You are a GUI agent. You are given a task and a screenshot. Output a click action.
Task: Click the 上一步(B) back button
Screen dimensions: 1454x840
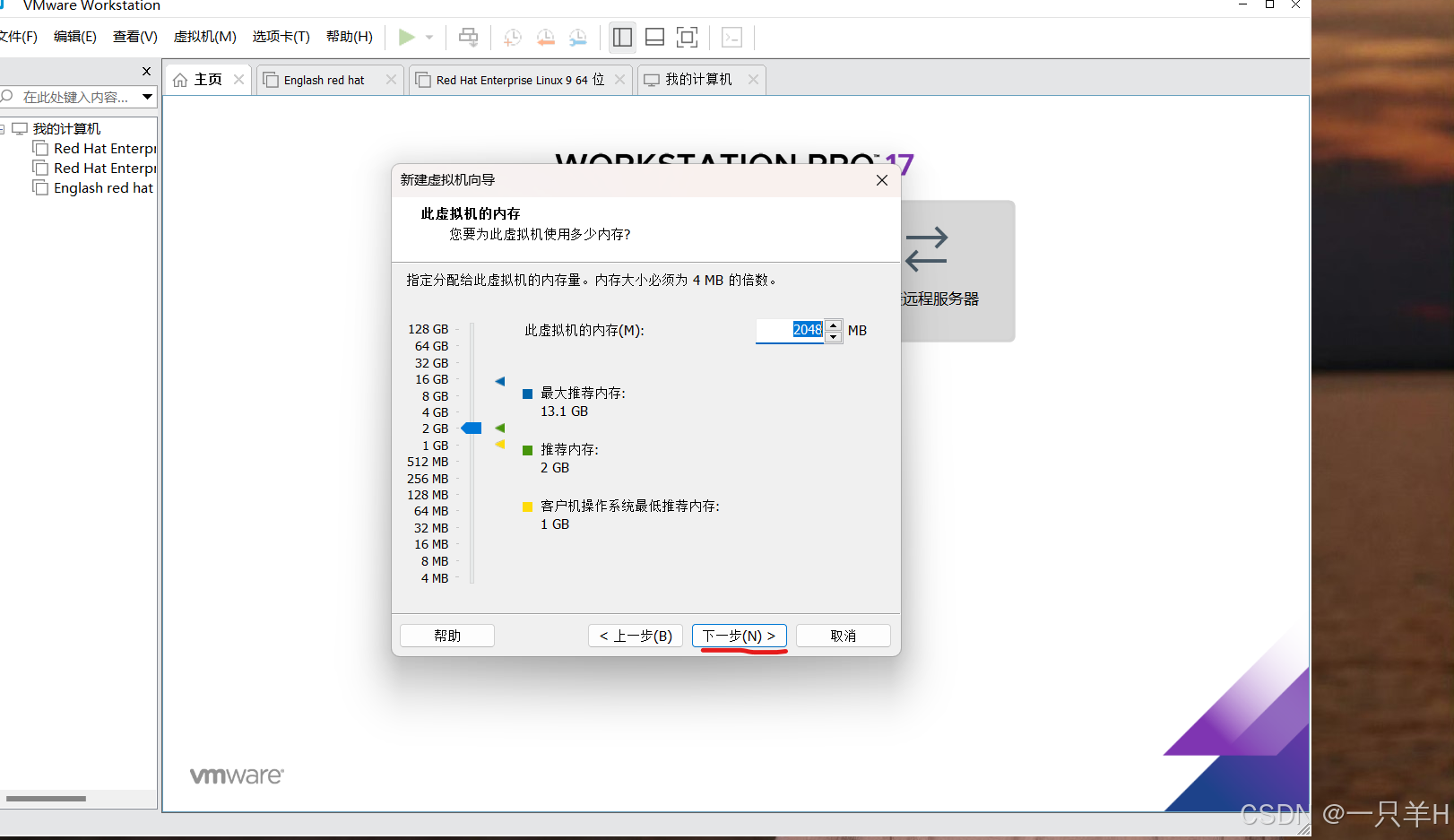[x=636, y=636]
